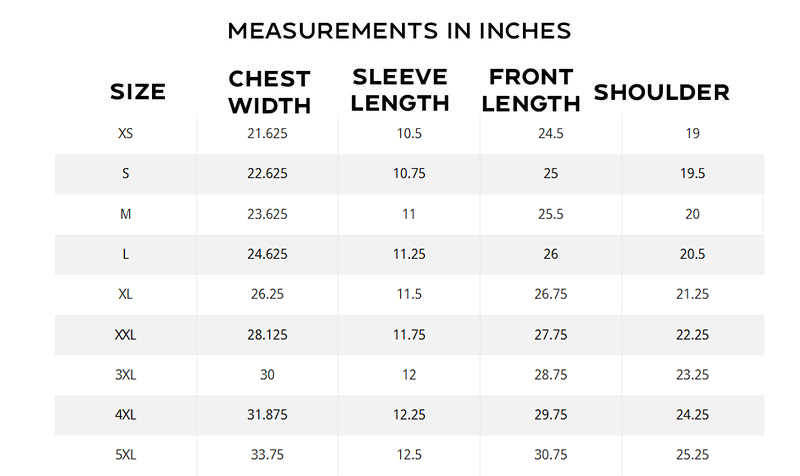Select the SIZE column header
This screenshot has width=800, height=476.
point(137,92)
